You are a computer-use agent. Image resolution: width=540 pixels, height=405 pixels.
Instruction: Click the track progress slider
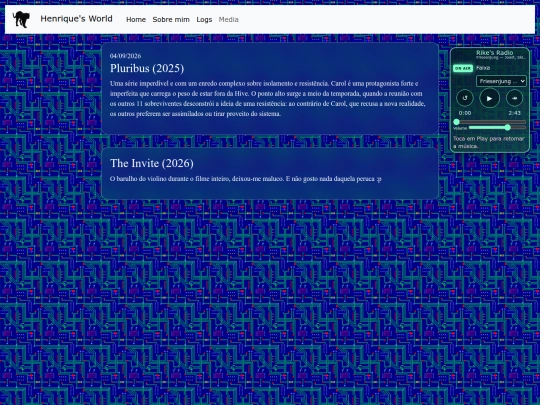489,122
